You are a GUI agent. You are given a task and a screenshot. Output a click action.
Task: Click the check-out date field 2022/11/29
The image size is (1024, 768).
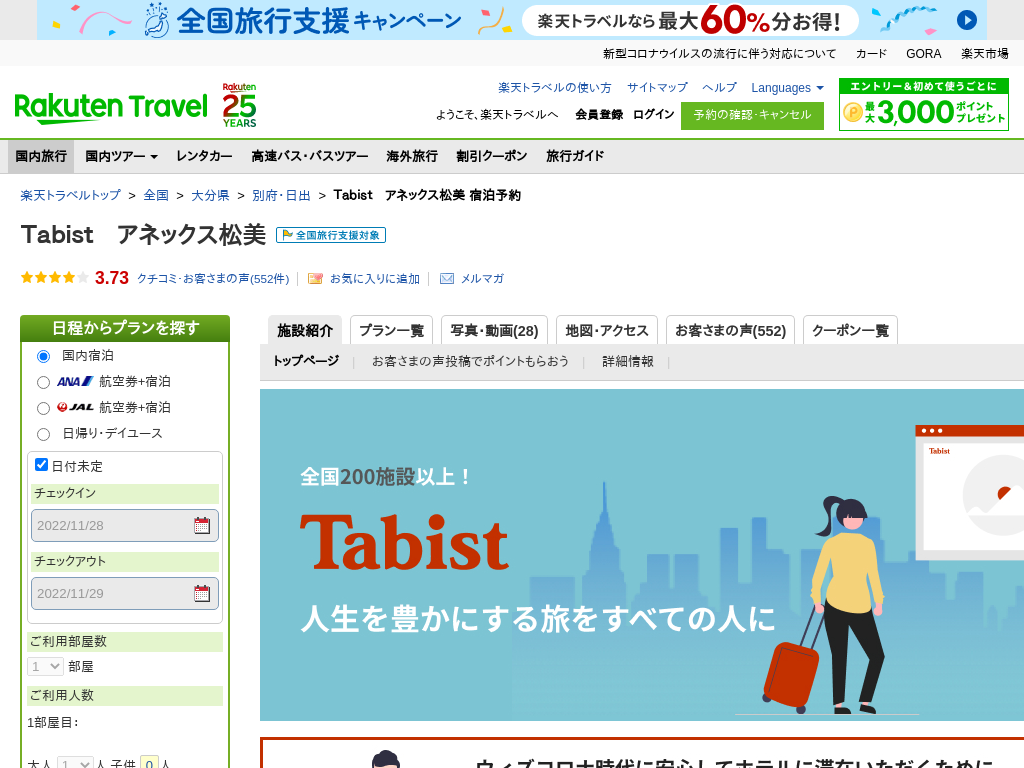[x=125, y=594]
